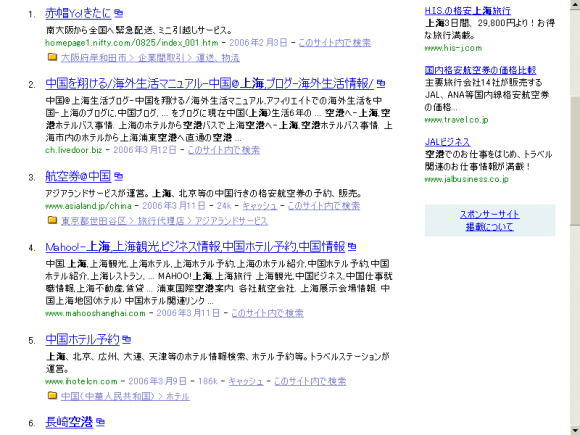Click このサイト内で検索 for www.ihotelcn.com result

[x=310, y=381]
